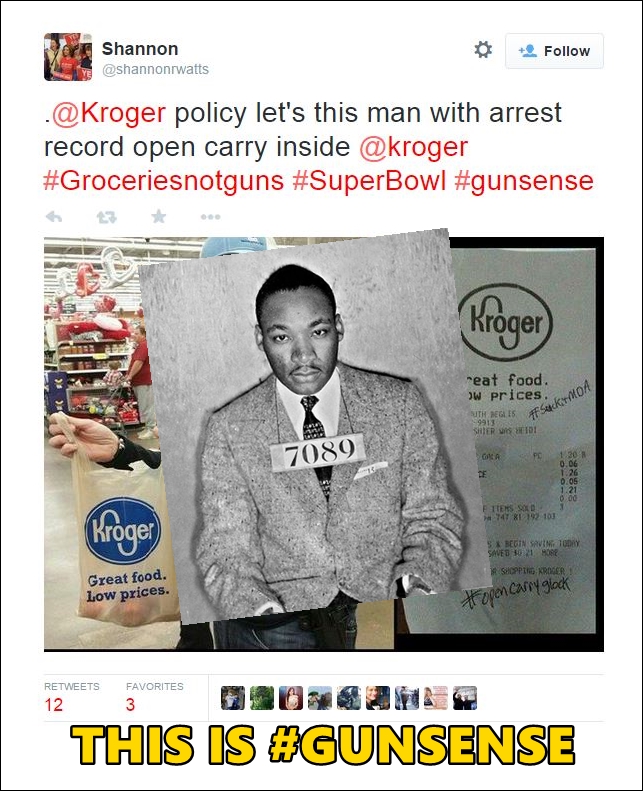Screen dimensions: 643x791
Task: Open the lowercase @kroger mention
Action: [414, 147]
